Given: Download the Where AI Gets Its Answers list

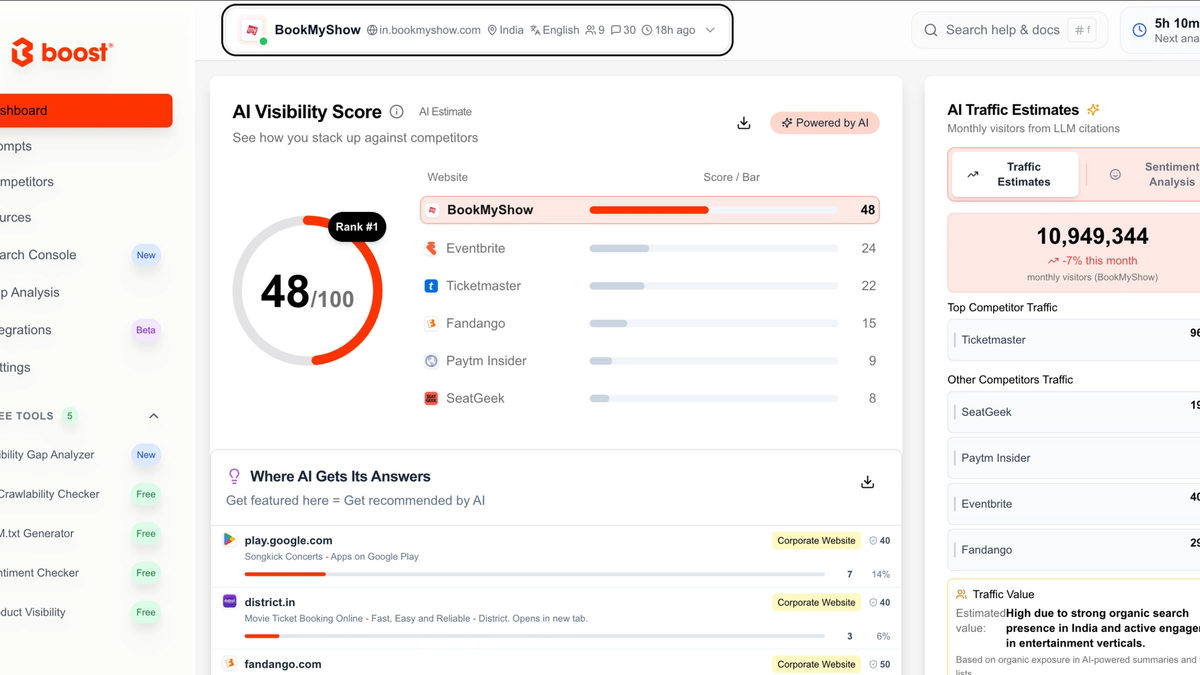Looking at the screenshot, I should [x=867, y=482].
